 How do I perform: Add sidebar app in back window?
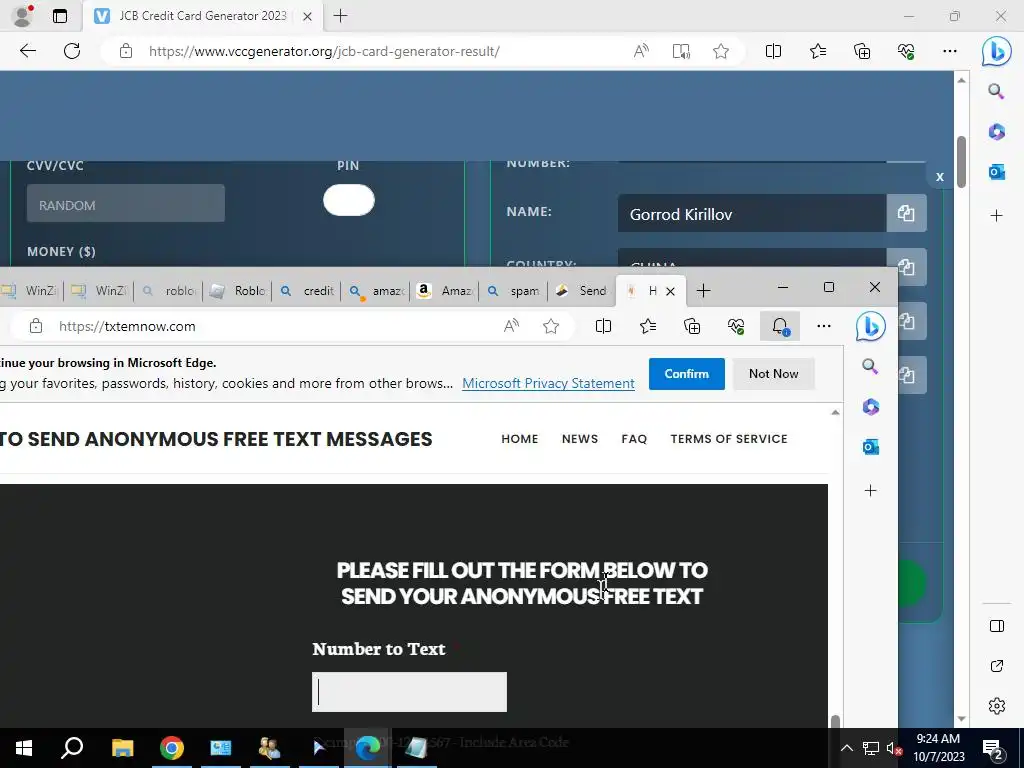point(997,216)
